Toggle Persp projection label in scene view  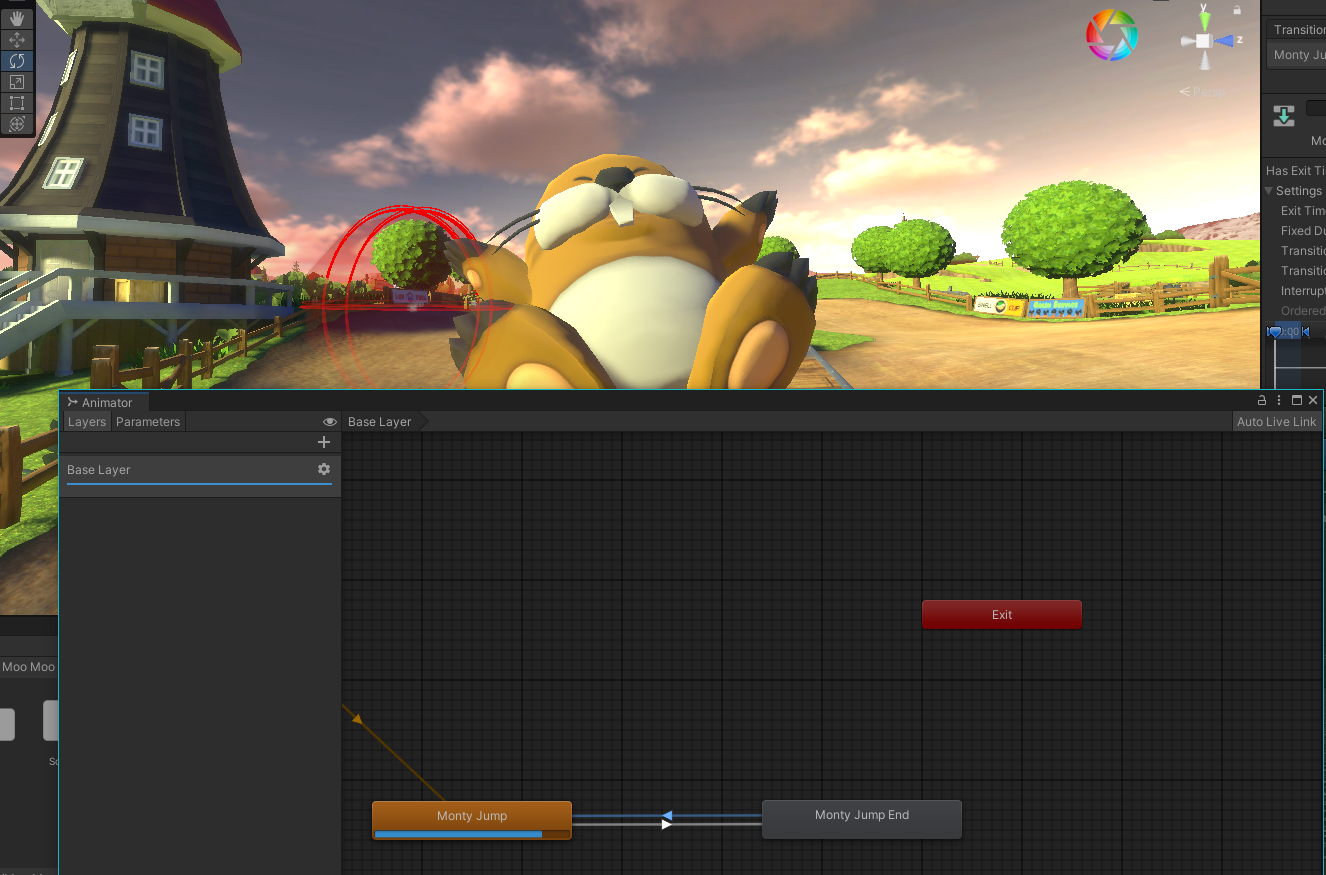pos(1206,91)
